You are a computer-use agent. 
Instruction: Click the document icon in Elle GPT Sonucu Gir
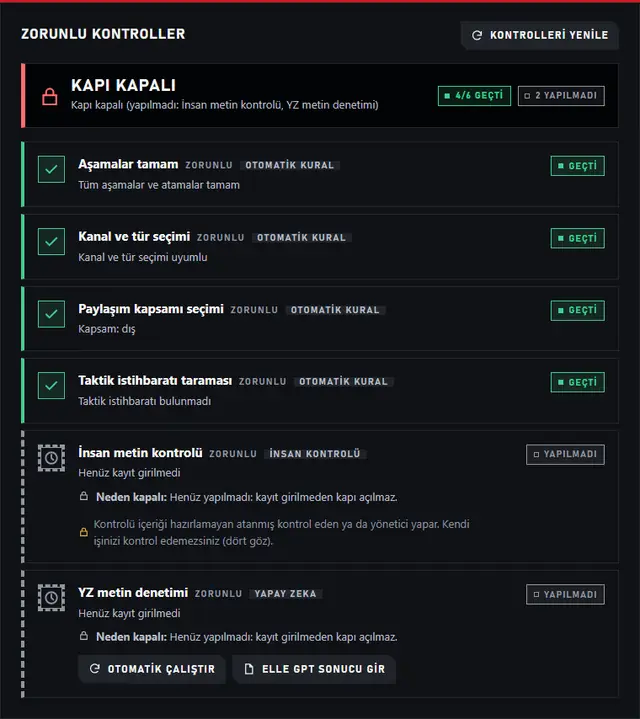point(249,669)
